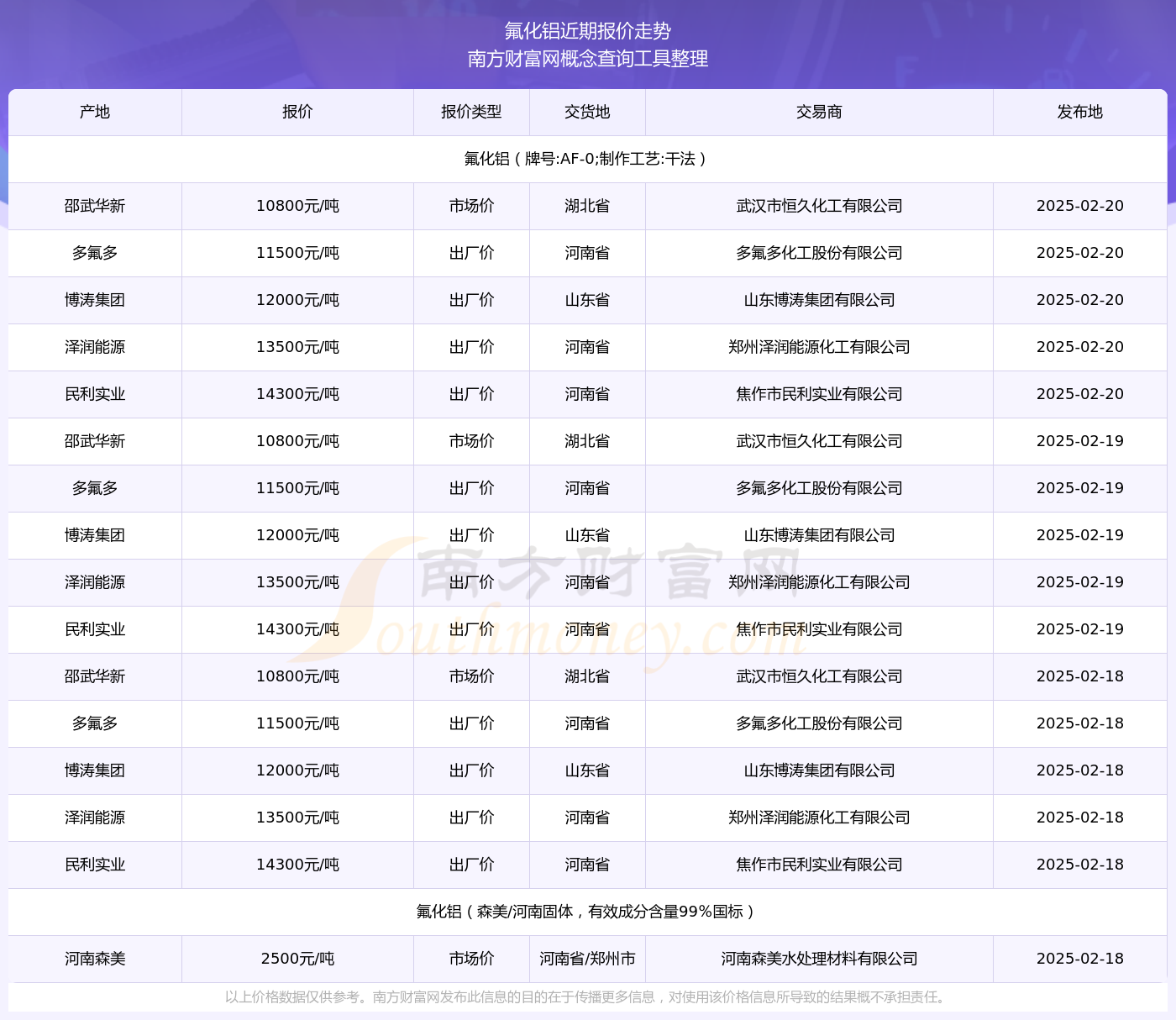Click 多氟多化工股份有限公司 dated 2025-02-18

pyautogui.click(x=819, y=723)
